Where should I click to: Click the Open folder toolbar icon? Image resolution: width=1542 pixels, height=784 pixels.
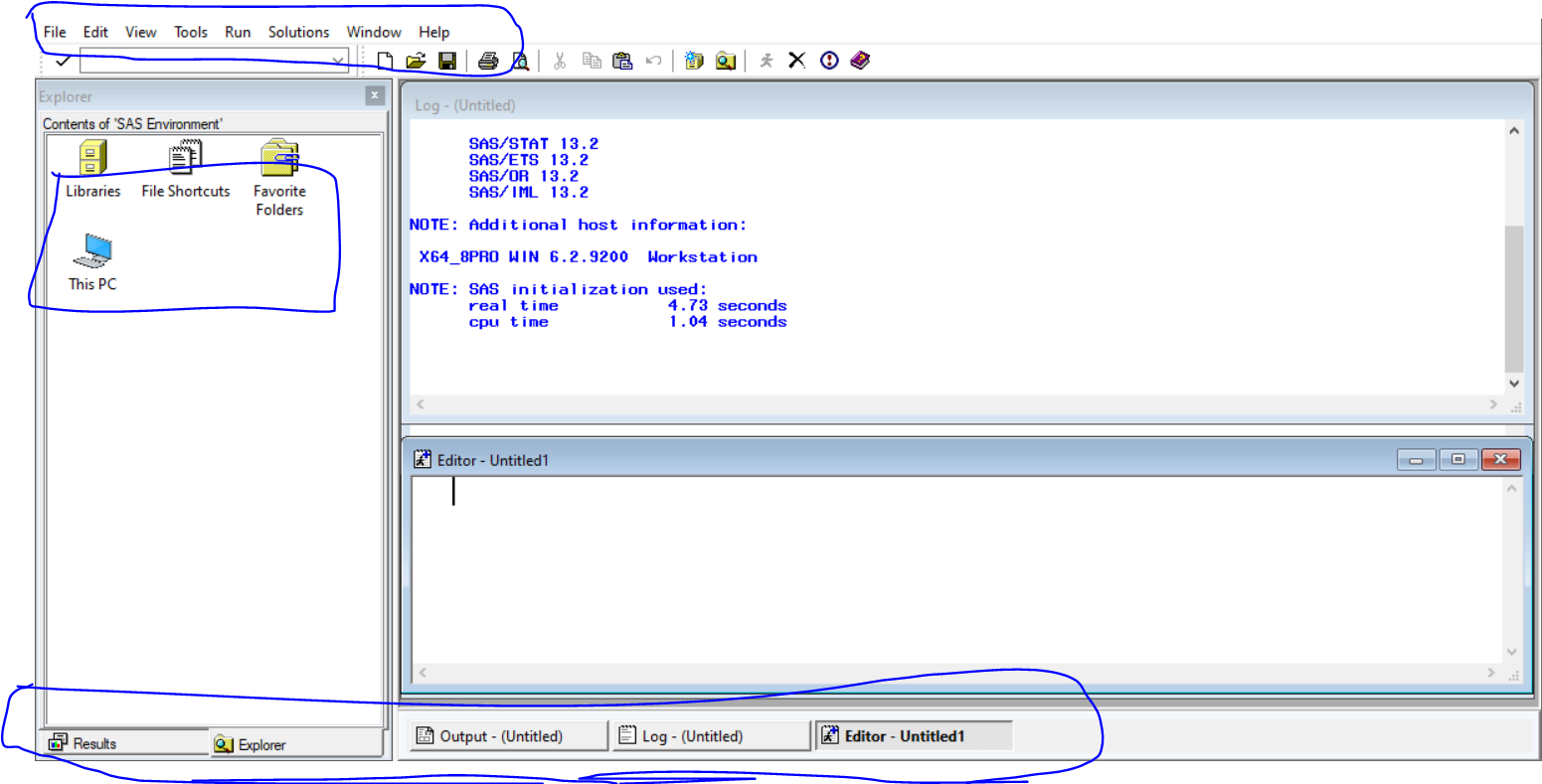[x=416, y=62]
